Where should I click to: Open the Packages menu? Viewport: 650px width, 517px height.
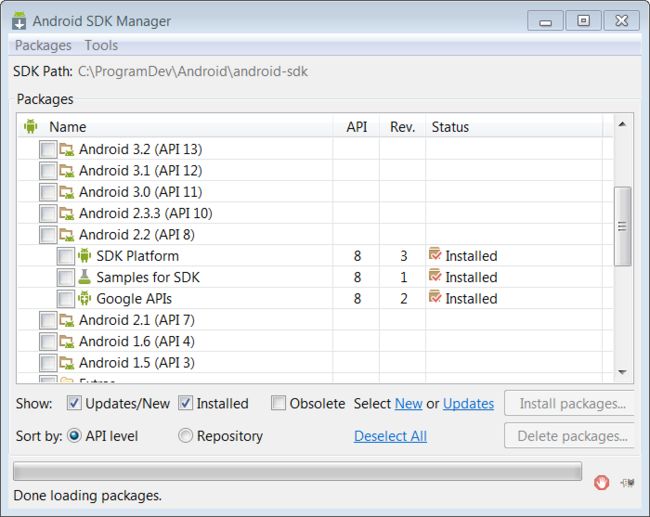click(43, 45)
